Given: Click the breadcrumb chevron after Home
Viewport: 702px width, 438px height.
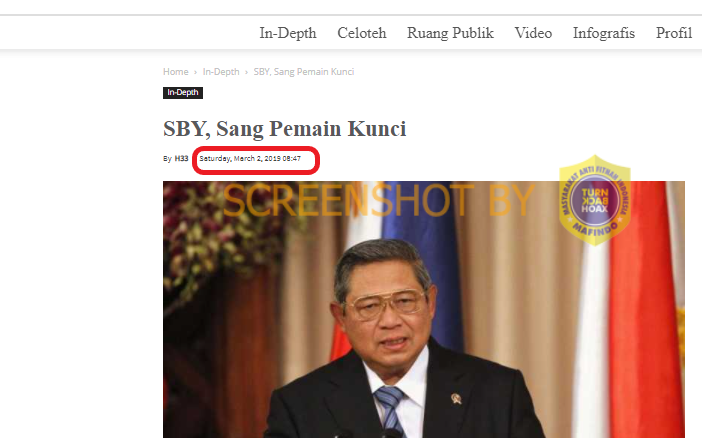Looking at the screenshot, I should pos(195,72).
